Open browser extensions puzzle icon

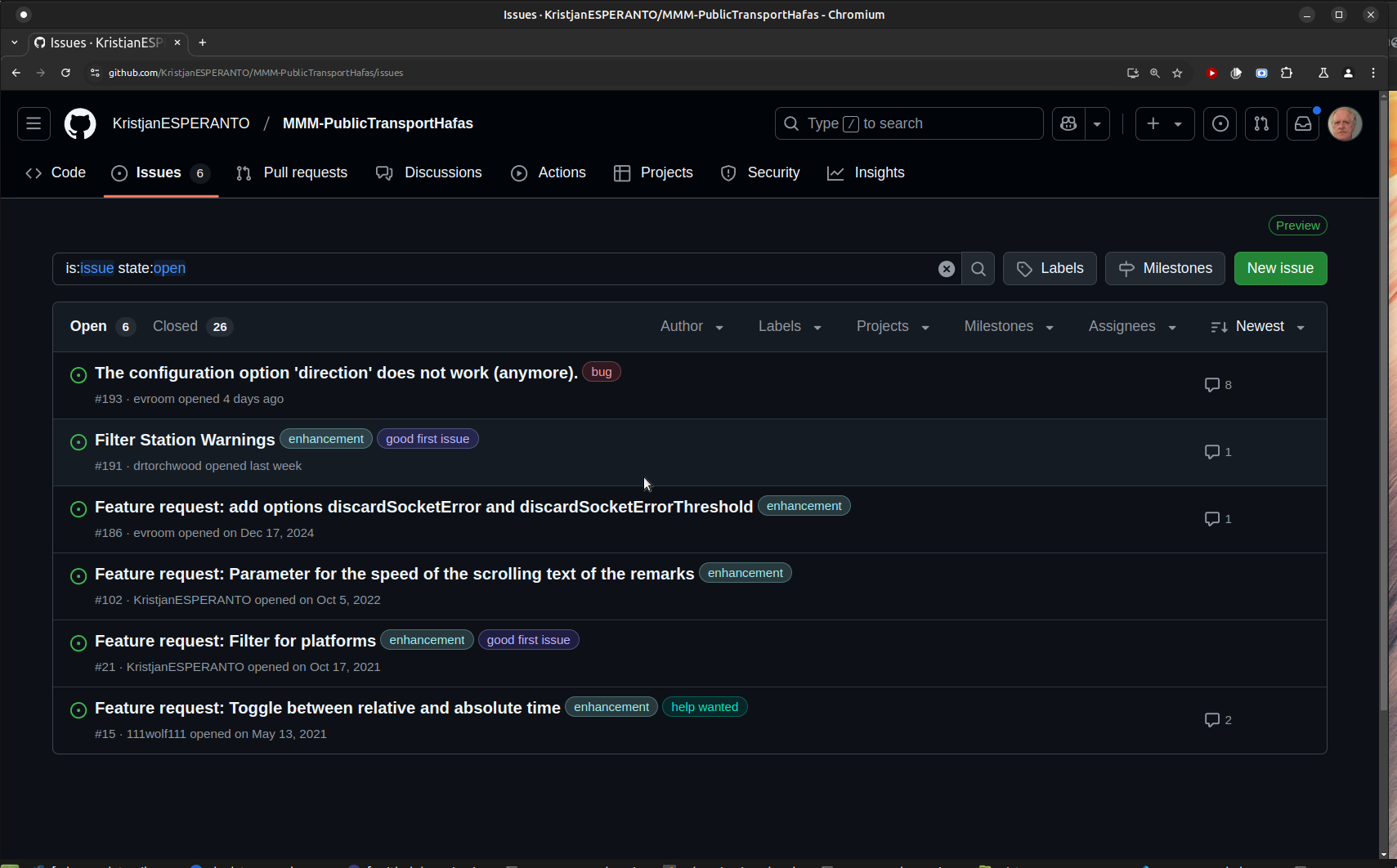[x=1287, y=73]
